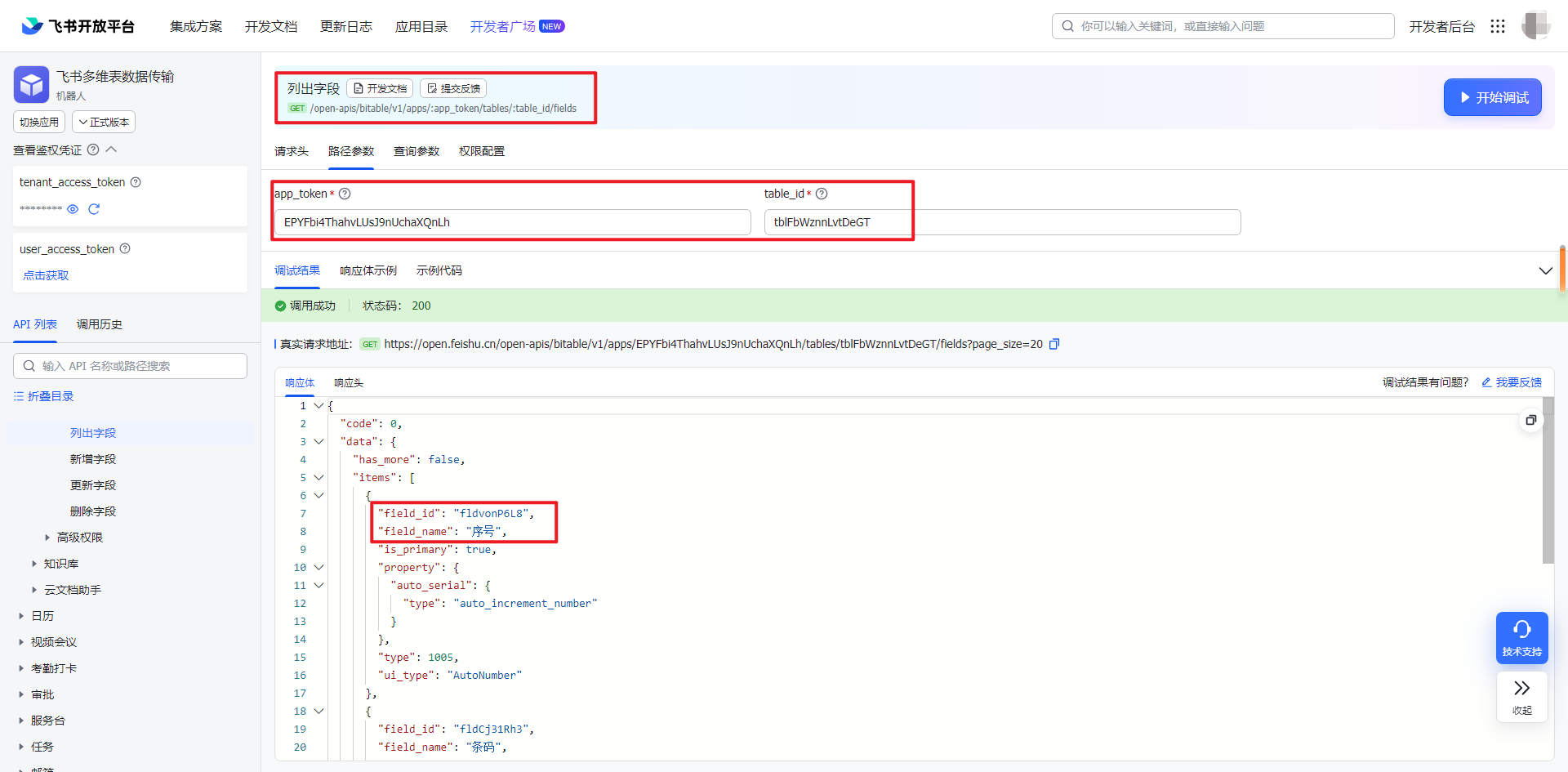1568x772 pixels.
Task: Reveal the hidden tenant_access_token value
Action: tap(73, 209)
